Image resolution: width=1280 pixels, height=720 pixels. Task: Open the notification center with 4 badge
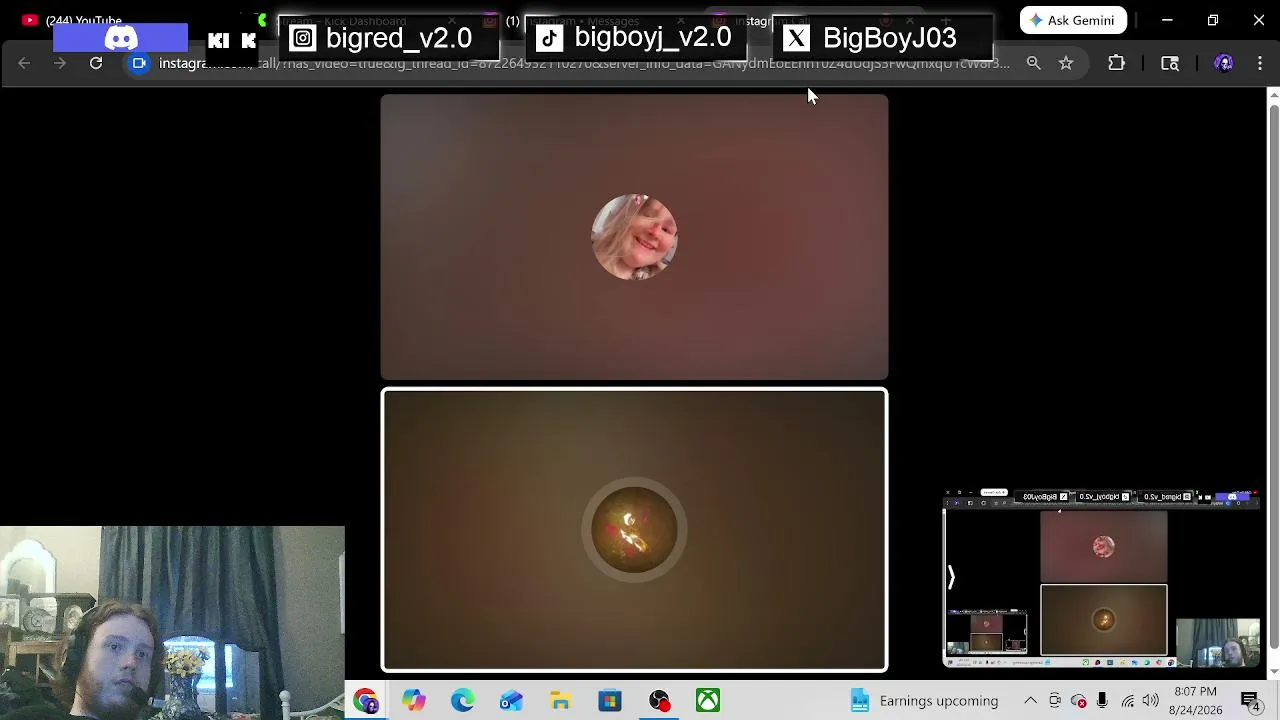point(1251,701)
